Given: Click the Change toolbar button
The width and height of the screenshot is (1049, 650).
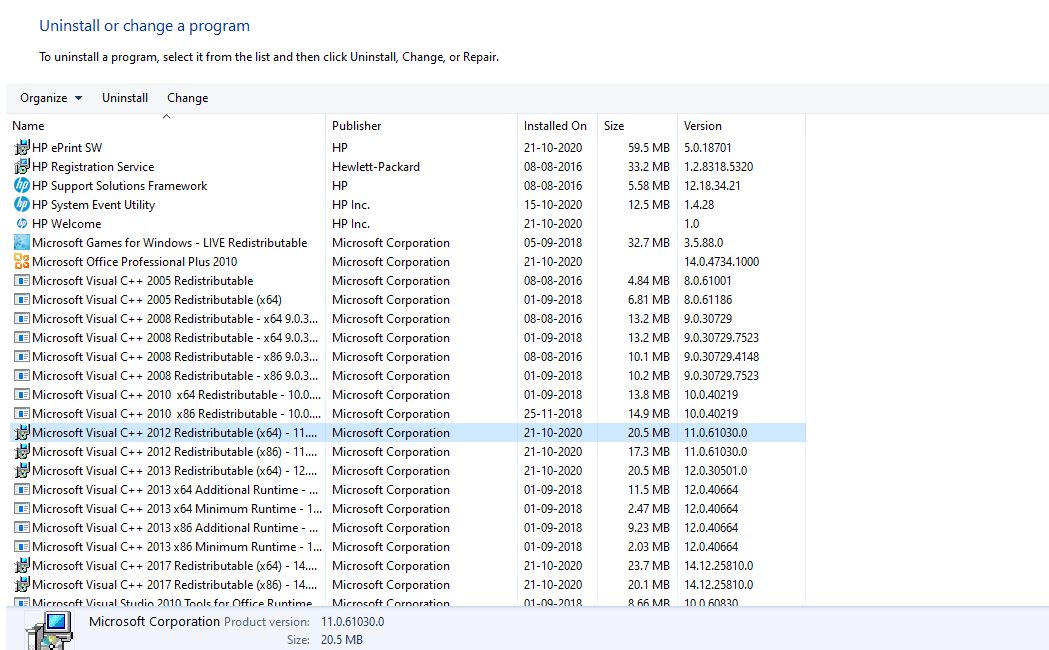Looking at the screenshot, I should coord(187,98).
